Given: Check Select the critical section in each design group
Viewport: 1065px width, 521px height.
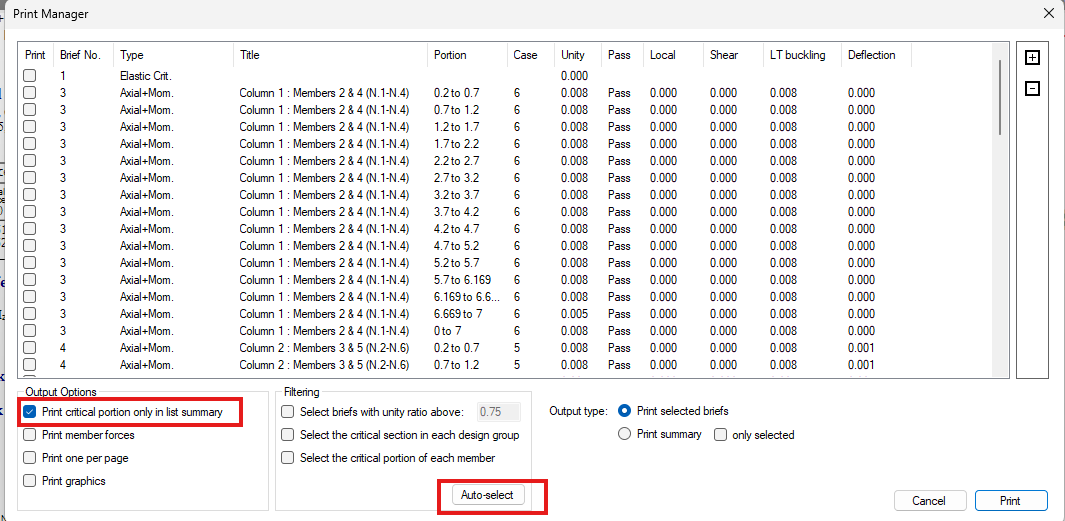Looking at the screenshot, I should (x=288, y=435).
